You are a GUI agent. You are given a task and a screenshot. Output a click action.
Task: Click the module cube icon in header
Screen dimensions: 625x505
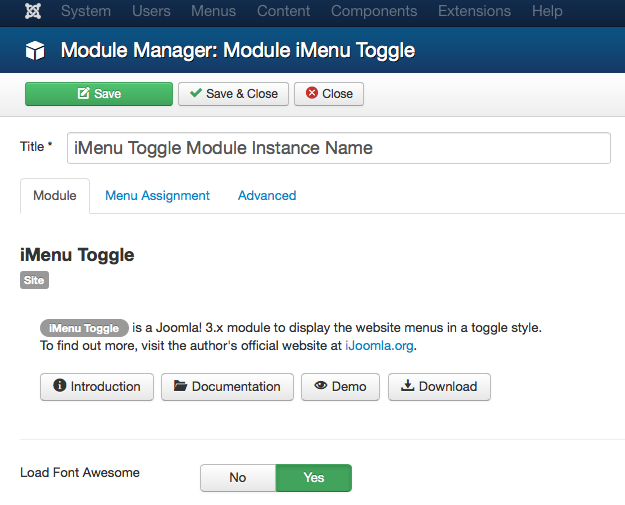point(35,51)
